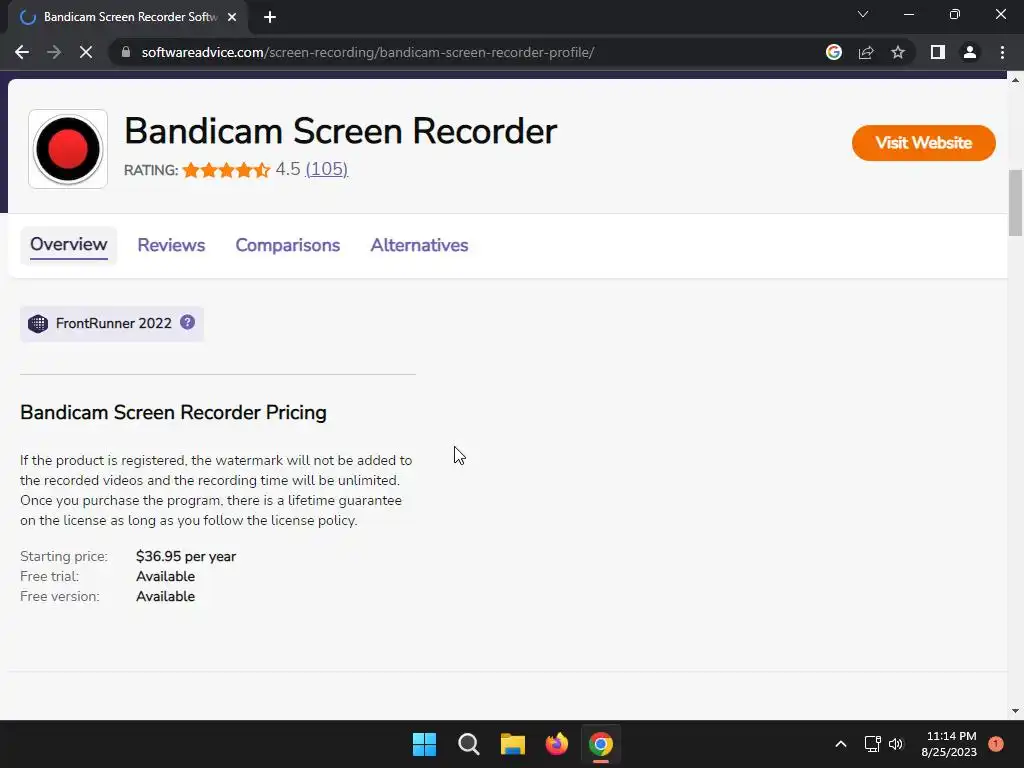Screen dimensions: 1024x768
Task: Click the 4.5 rating number
Action: click(287, 169)
